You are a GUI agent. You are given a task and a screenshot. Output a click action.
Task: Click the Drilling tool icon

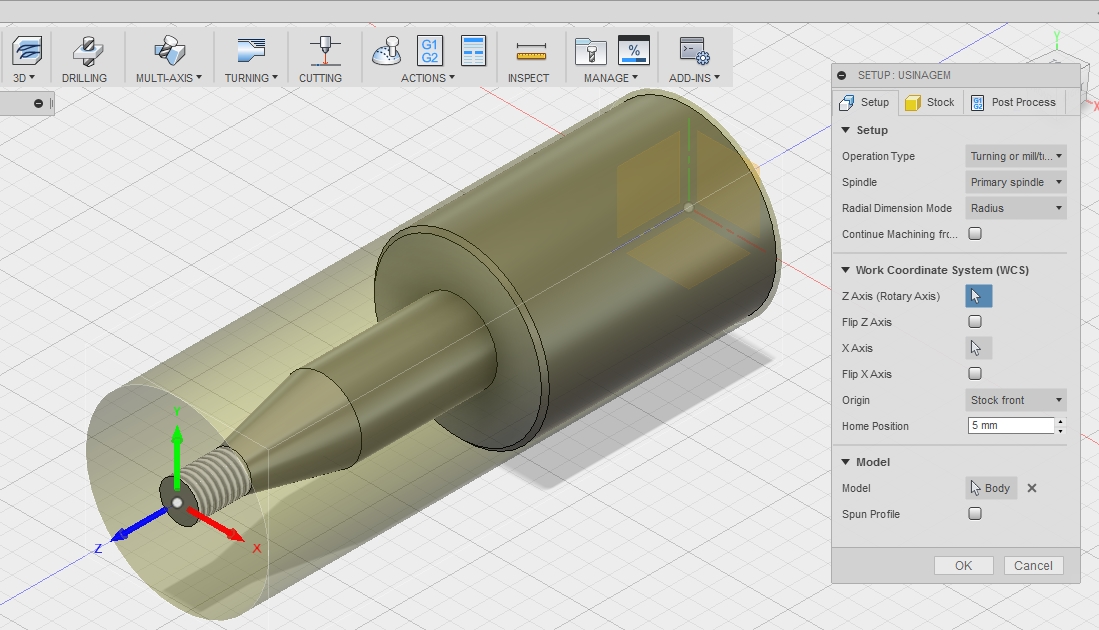pos(84,51)
